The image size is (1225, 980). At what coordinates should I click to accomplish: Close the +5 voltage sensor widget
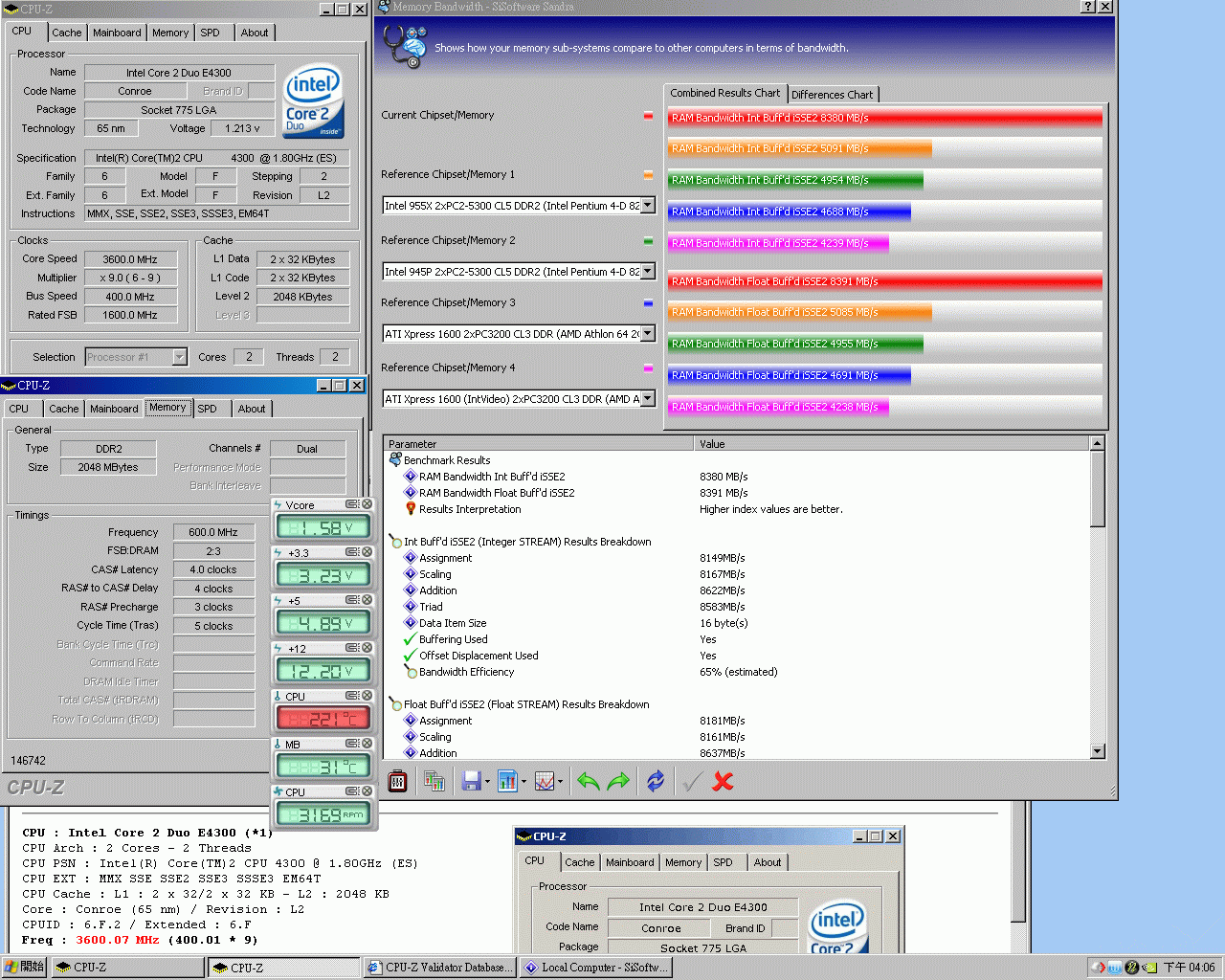click(x=367, y=600)
